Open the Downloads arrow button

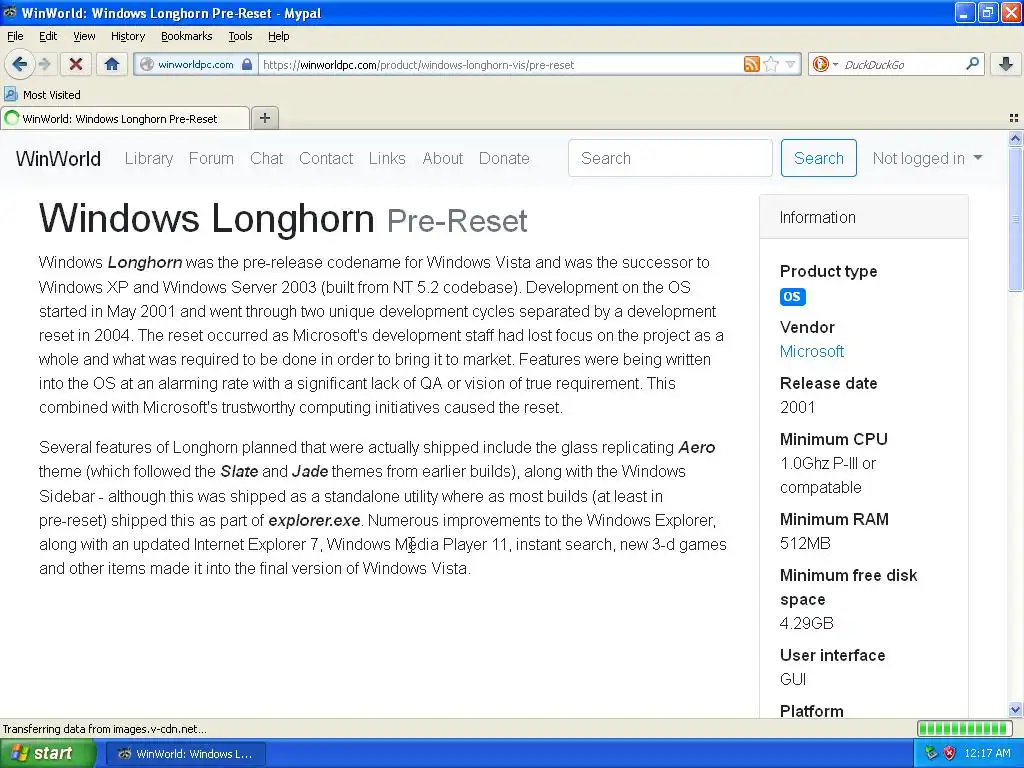[x=1006, y=64]
